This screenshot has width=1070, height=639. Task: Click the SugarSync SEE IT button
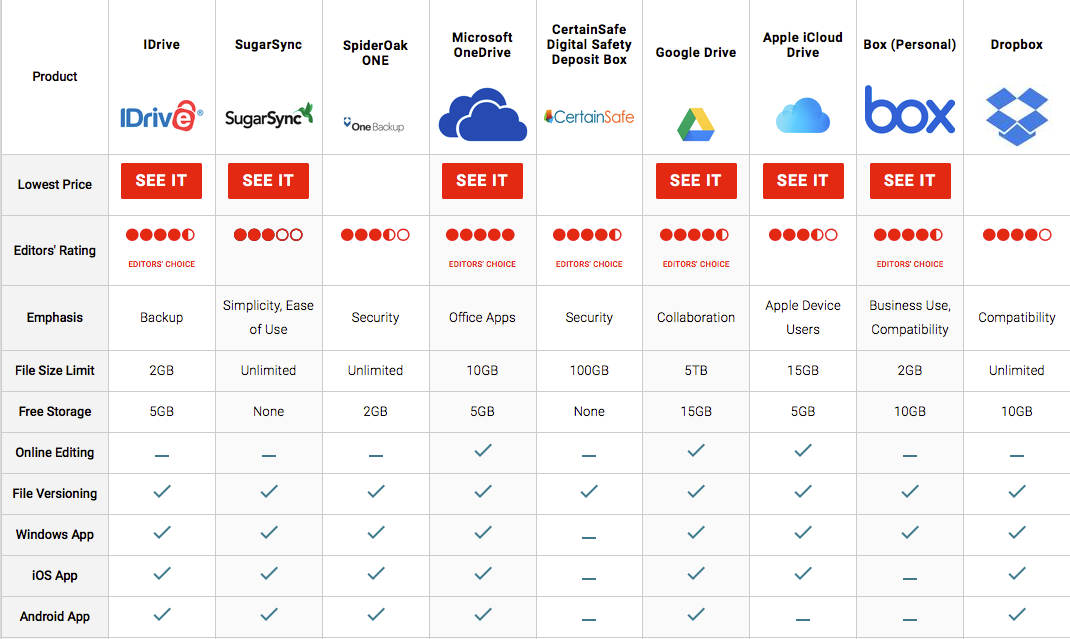[x=268, y=181]
